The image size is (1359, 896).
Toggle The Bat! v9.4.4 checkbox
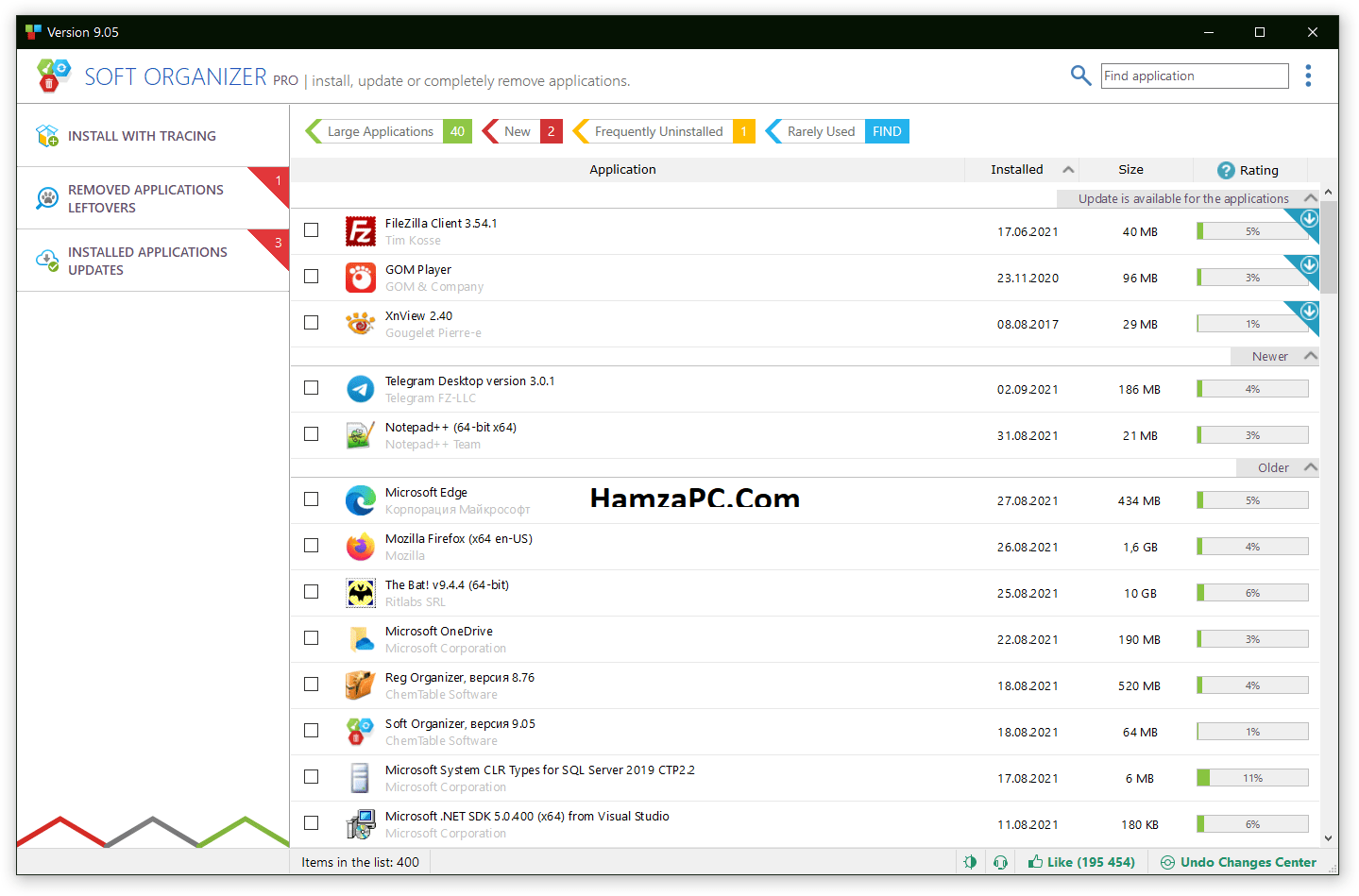click(312, 592)
